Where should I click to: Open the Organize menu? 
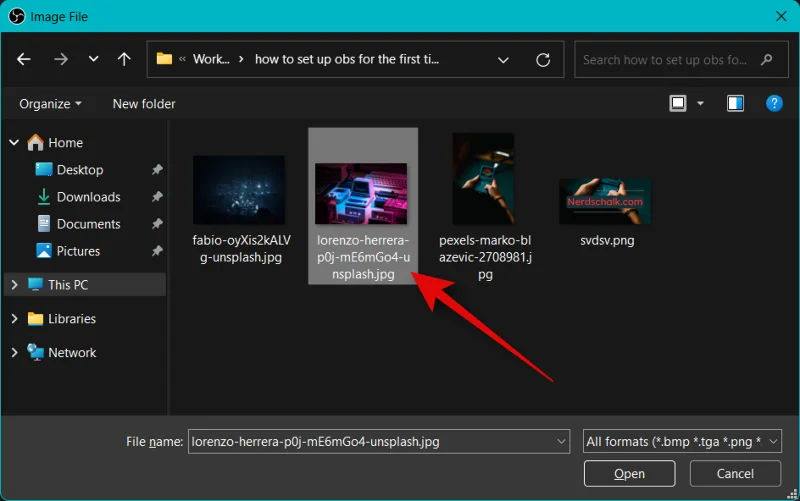(x=50, y=104)
